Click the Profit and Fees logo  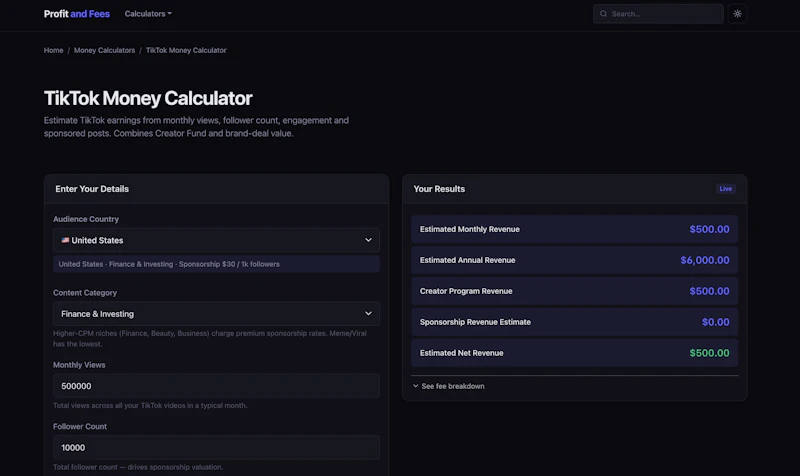(x=77, y=14)
